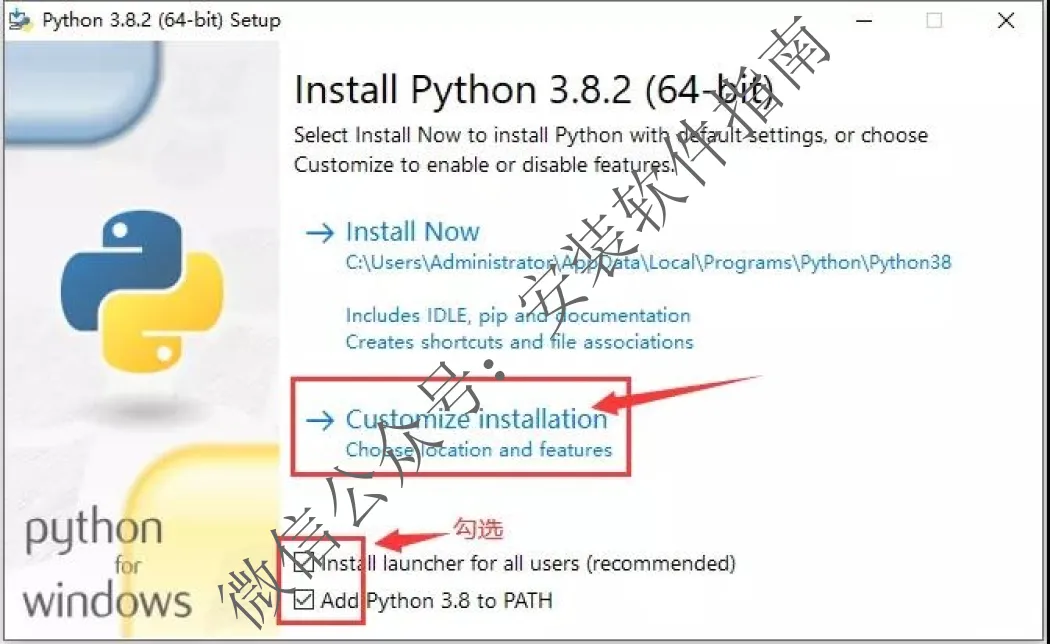
Task: Click the 'Python 3.8.2 (64-bit) Setup' window title
Action: coord(161,20)
